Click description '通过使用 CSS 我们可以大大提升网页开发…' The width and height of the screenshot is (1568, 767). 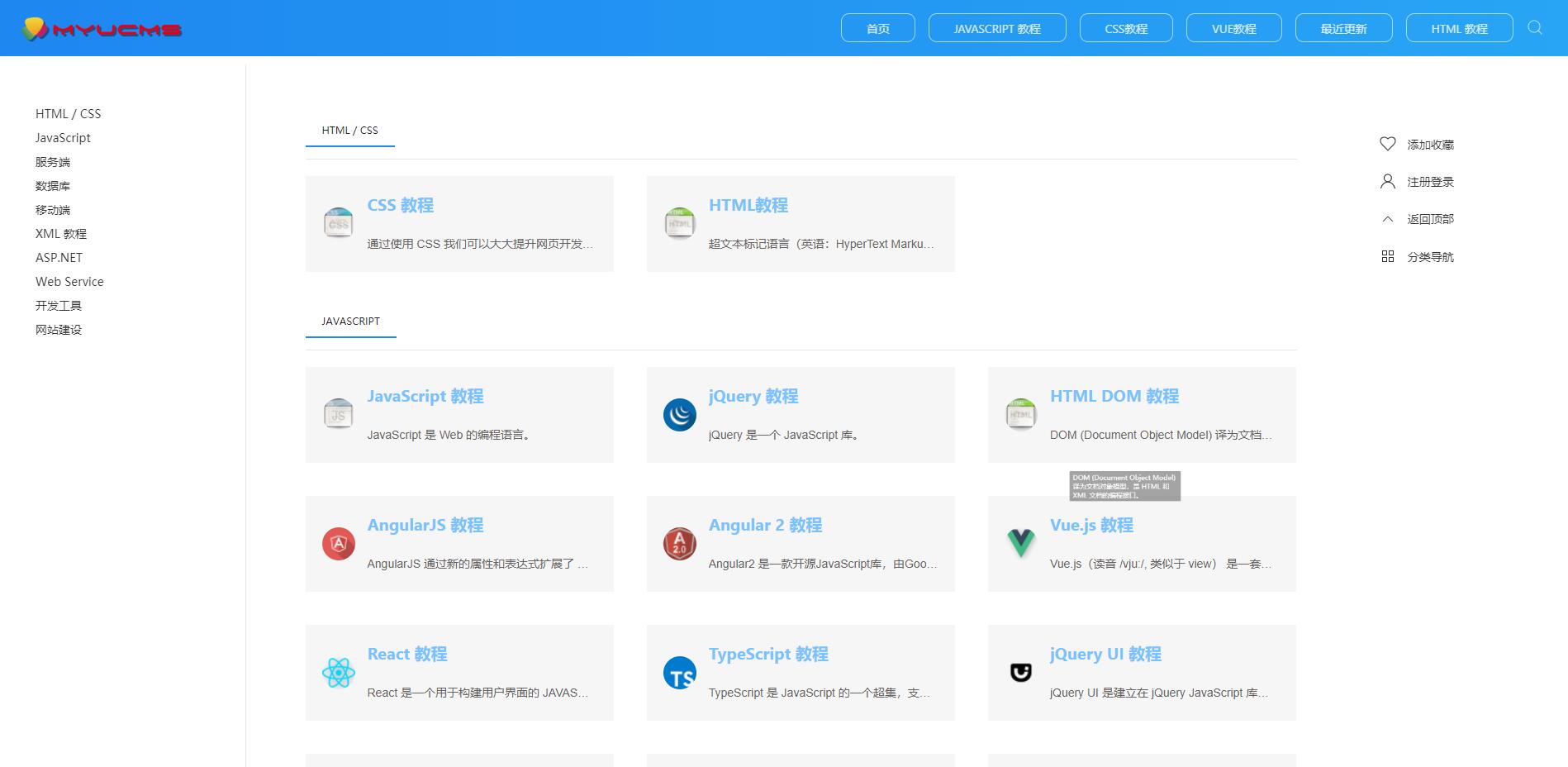coord(480,244)
